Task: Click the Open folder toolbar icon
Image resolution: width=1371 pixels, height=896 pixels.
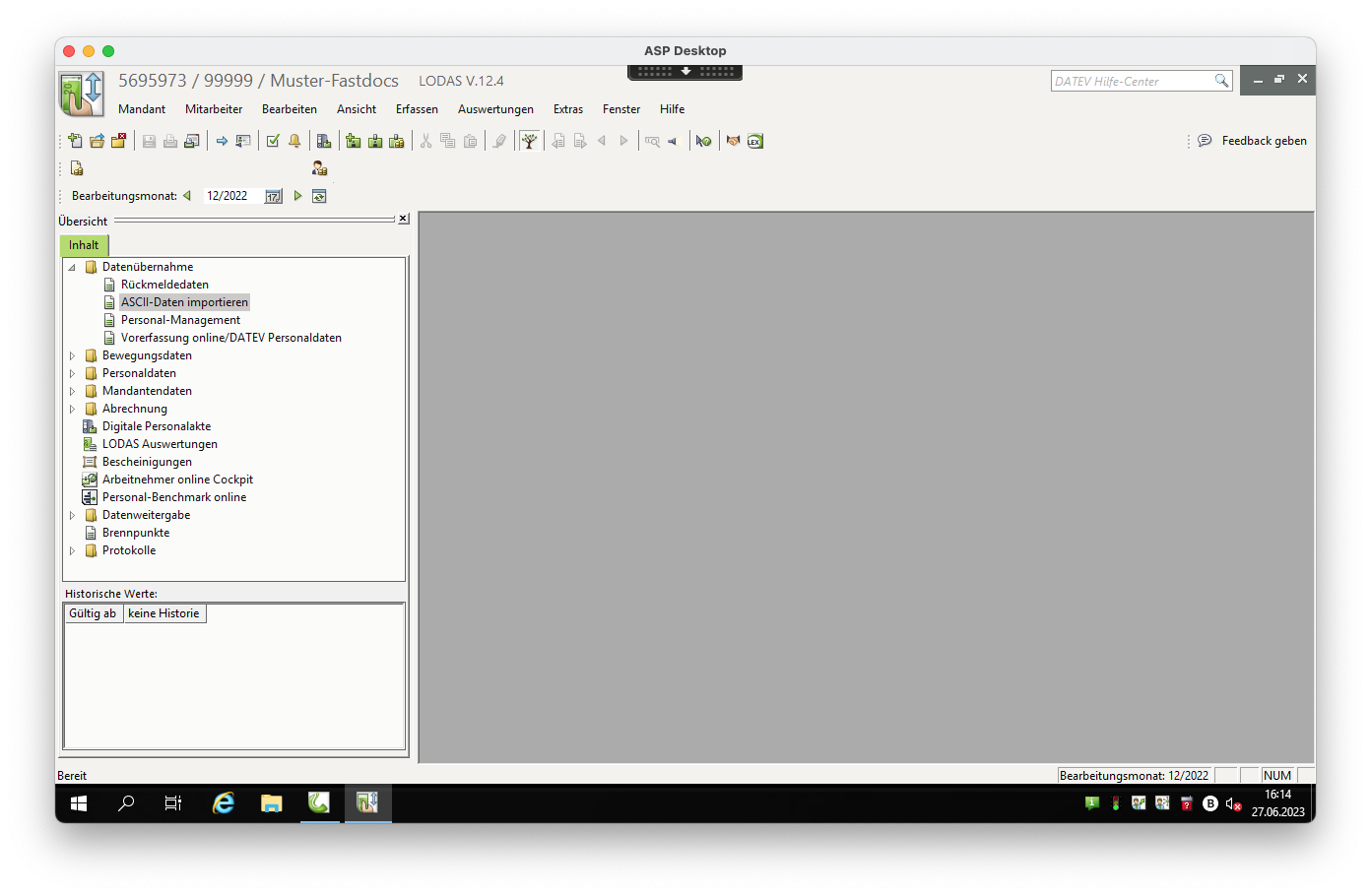Action: pos(97,141)
